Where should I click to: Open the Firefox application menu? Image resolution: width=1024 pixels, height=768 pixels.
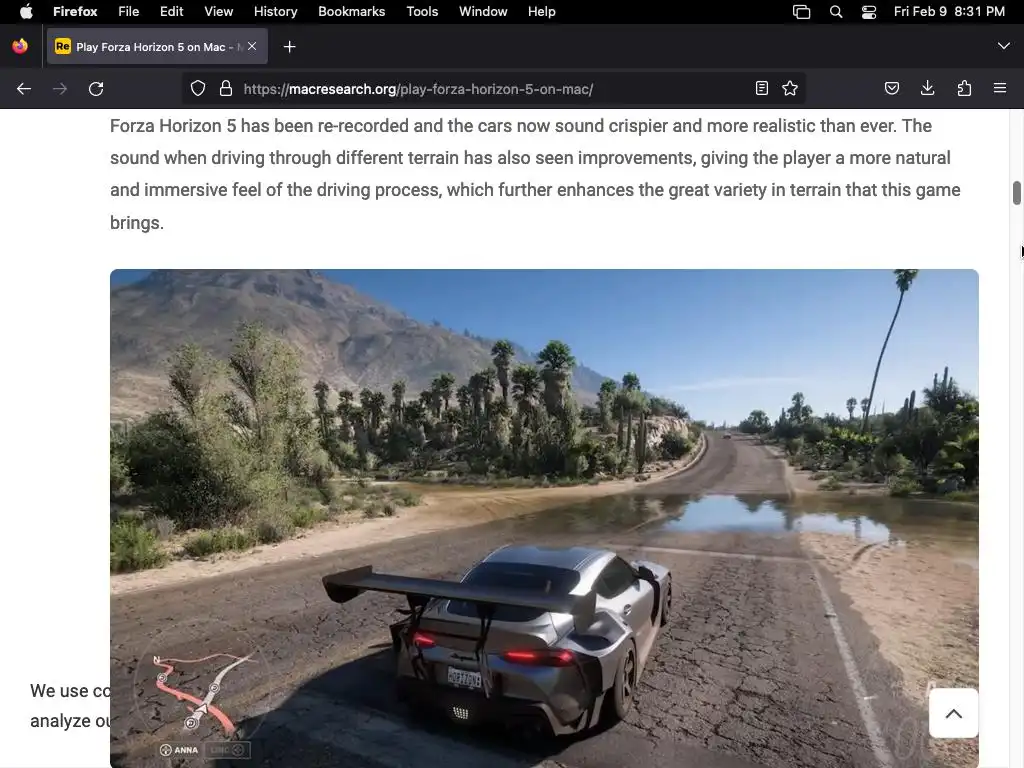pos(75,12)
